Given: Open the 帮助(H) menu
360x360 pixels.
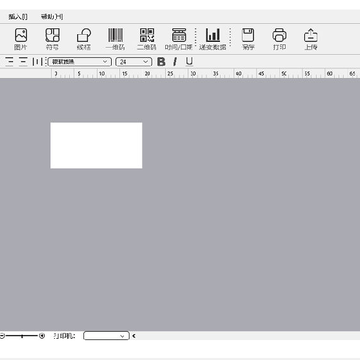Looking at the screenshot, I should (x=52, y=17).
